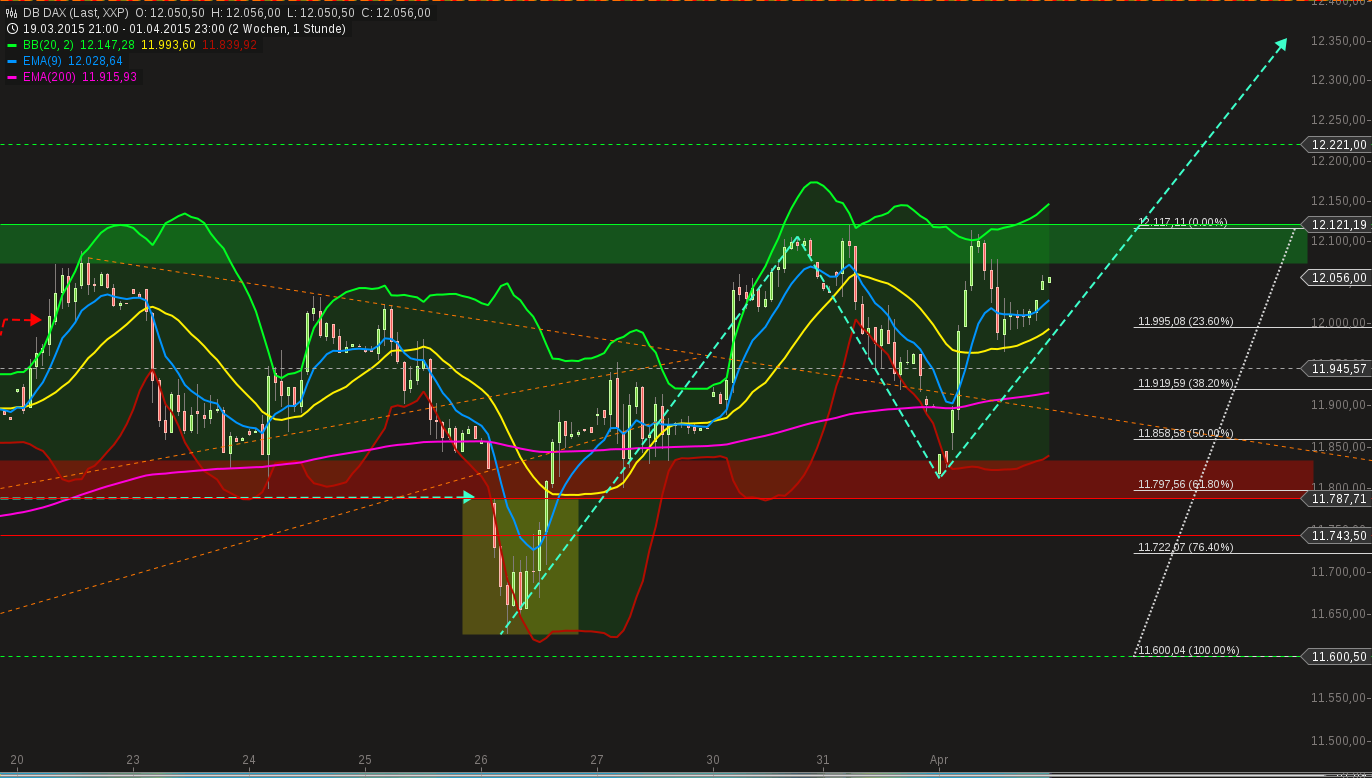Click the yellow highlighted zone rectangle

coord(520,565)
